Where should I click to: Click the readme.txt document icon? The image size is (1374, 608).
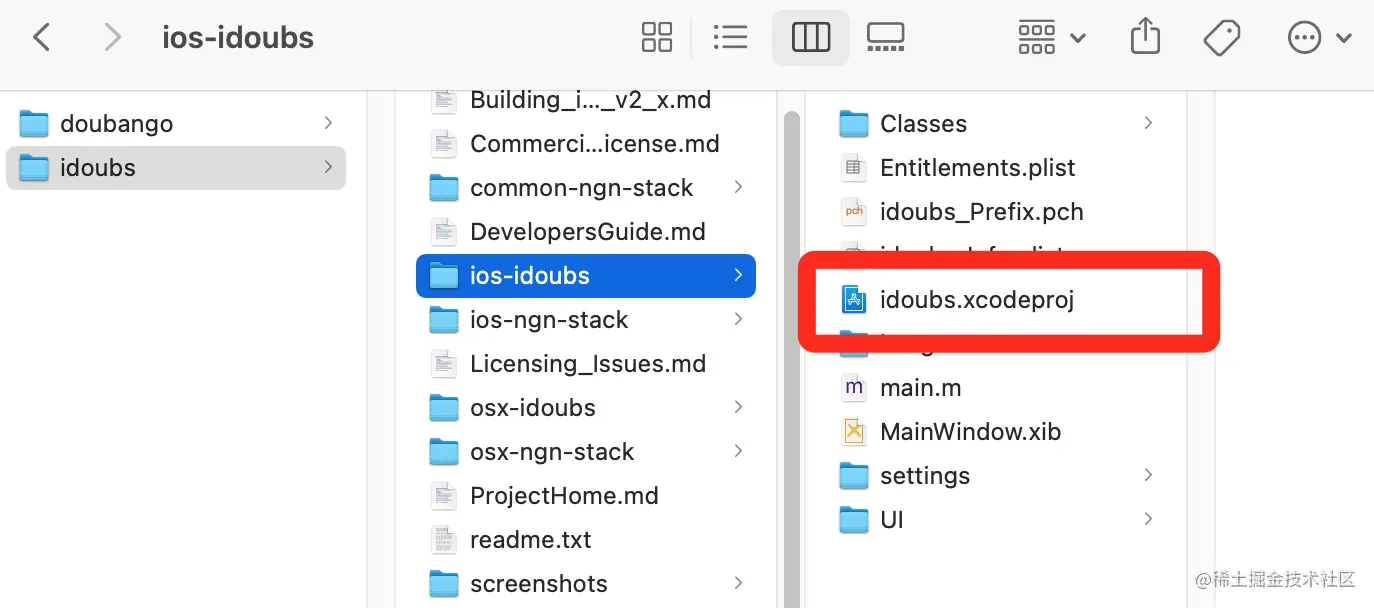coord(444,540)
